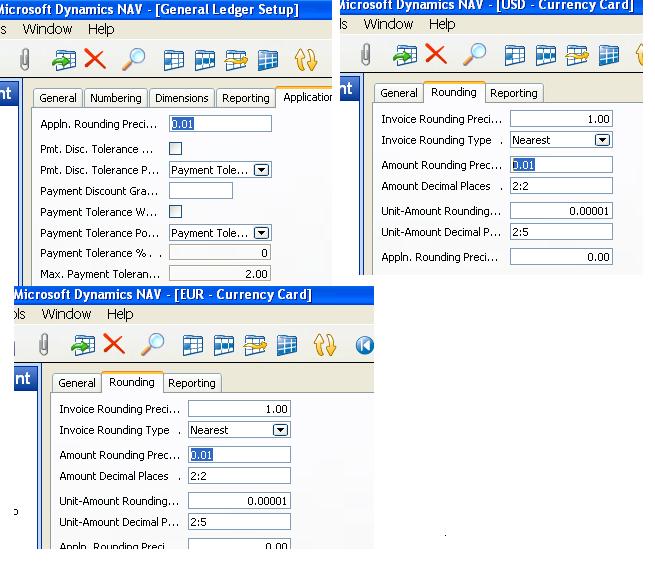Toggle Pmt. Disc. Tolerance checkbox
Viewport: 655px width, 570px height.
click(175, 149)
